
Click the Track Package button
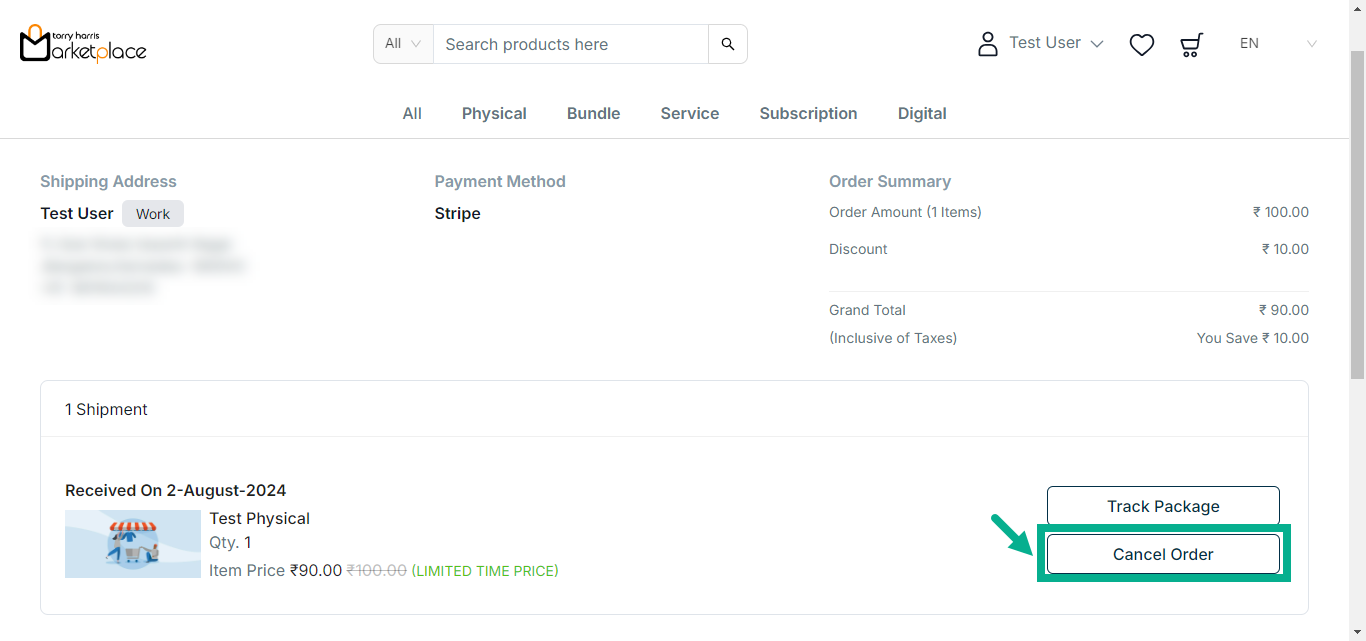pyautogui.click(x=1163, y=506)
